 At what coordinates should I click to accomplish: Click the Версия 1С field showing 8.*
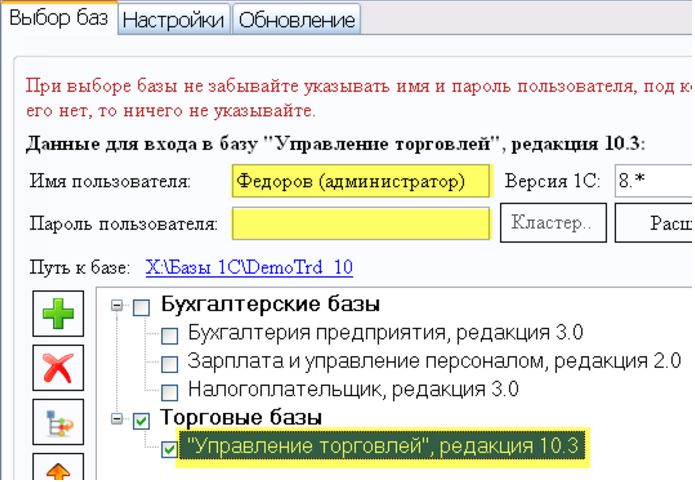[654, 180]
